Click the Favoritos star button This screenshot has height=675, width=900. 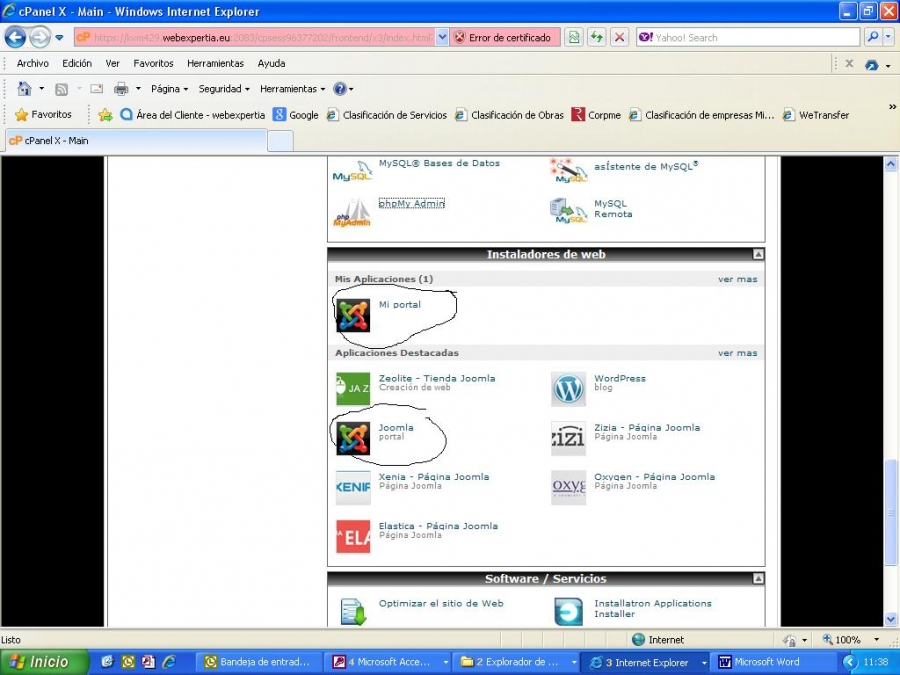click(x=44, y=115)
